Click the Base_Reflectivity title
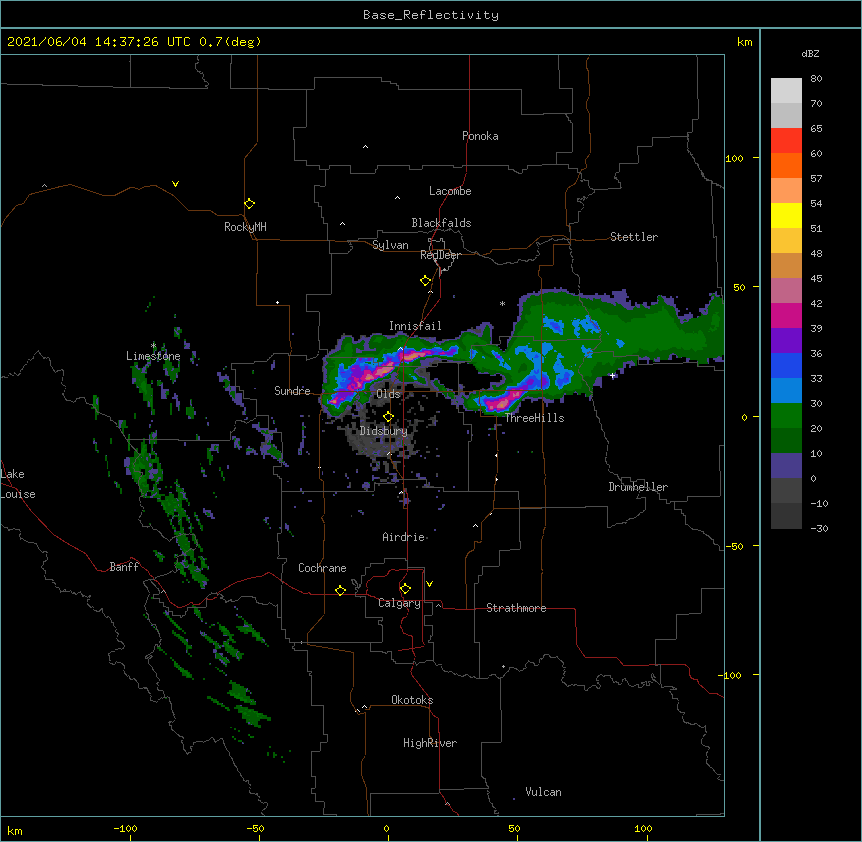The height and width of the screenshot is (842, 862). click(x=431, y=15)
